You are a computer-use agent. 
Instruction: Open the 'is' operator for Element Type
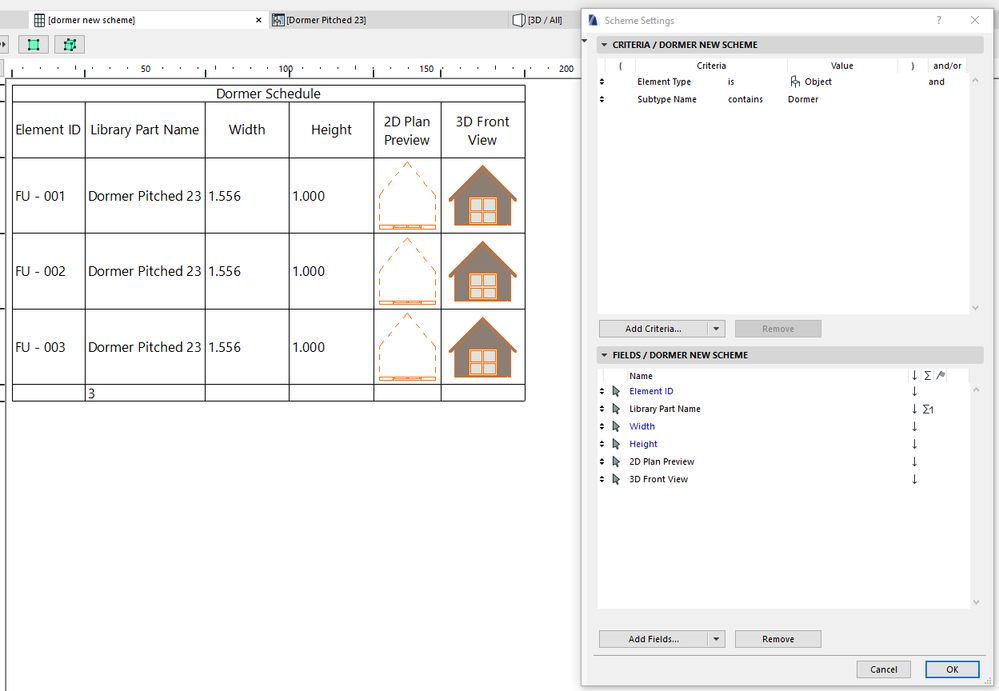coord(731,82)
